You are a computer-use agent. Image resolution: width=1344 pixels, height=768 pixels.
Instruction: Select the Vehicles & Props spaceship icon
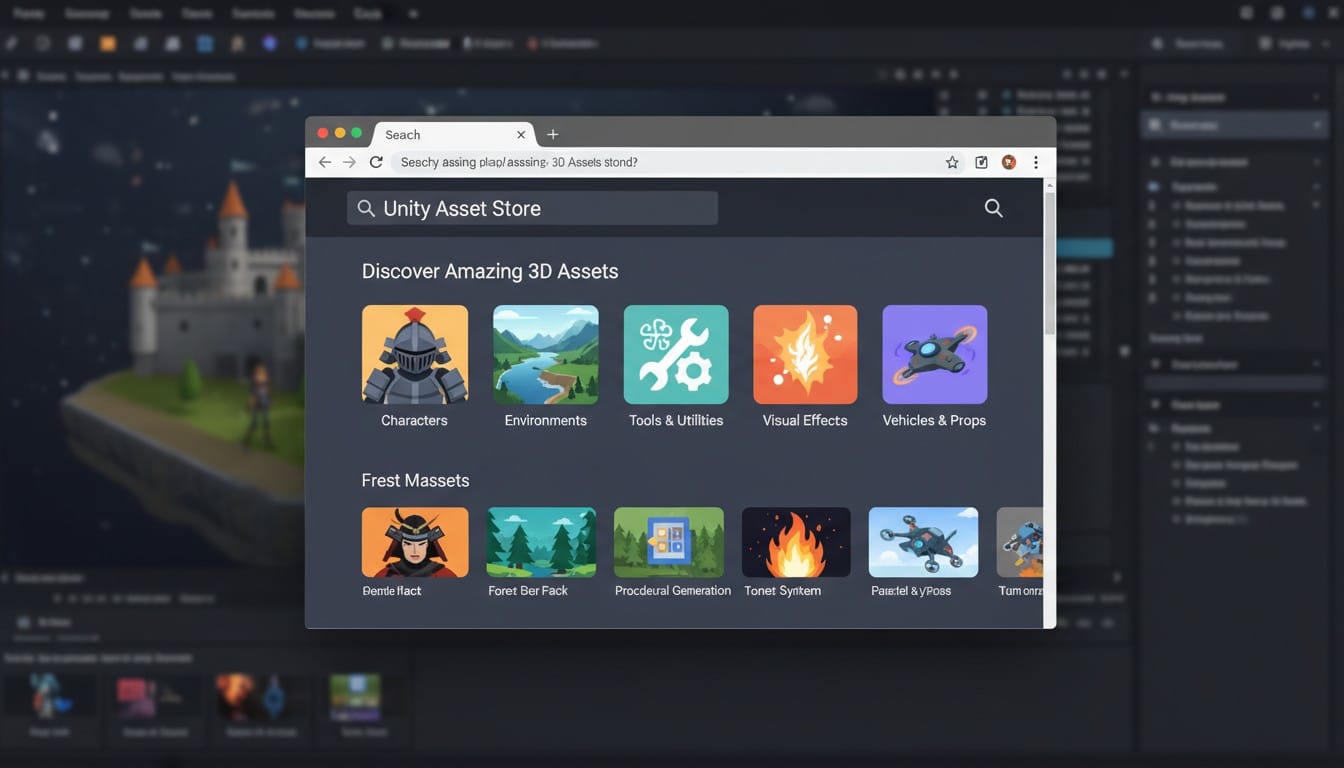934,355
